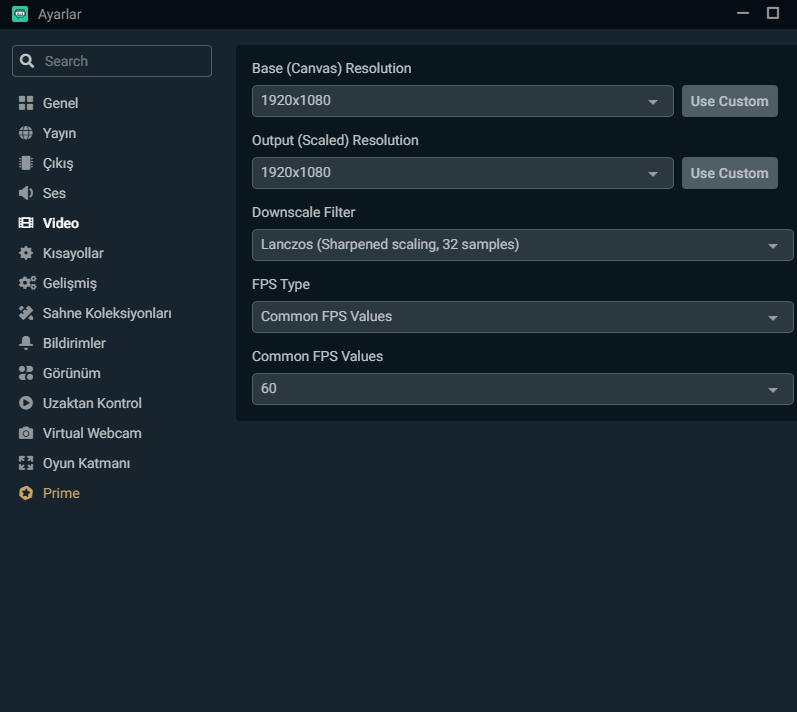The width and height of the screenshot is (797, 712).
Task: Click Use Custom for Output Resolution
Action: (x=729, y=173)
